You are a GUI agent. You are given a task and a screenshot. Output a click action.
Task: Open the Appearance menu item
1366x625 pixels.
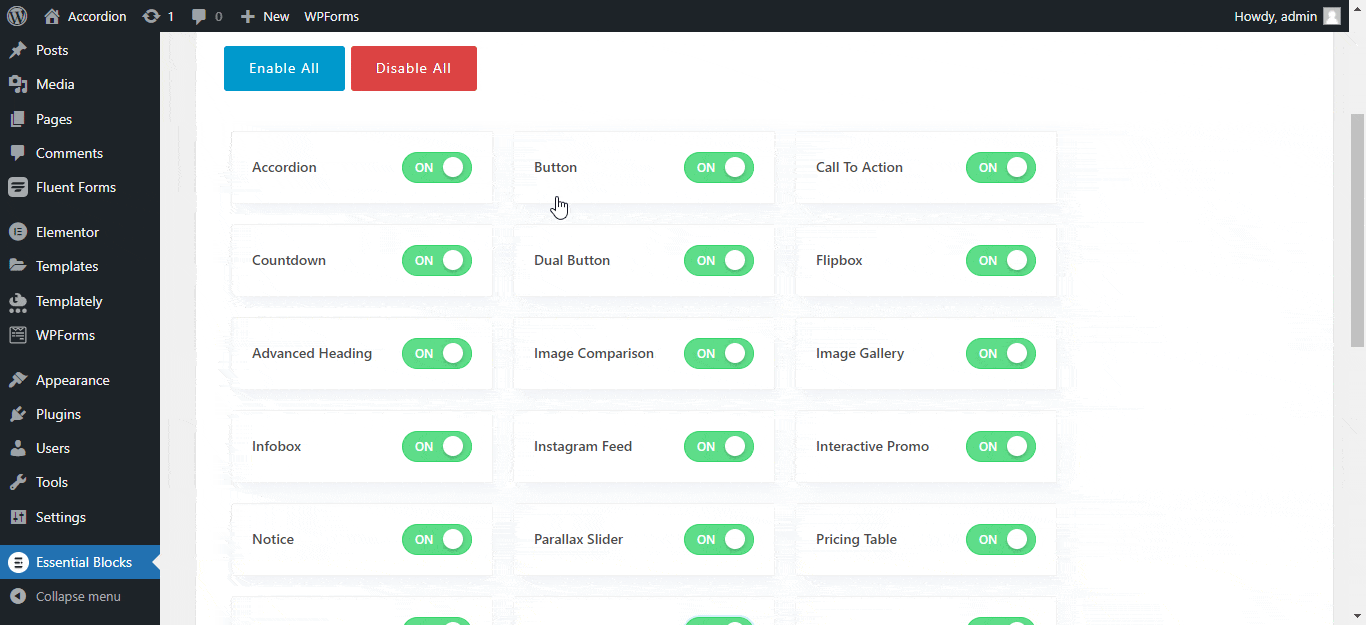tap(80, 380)
